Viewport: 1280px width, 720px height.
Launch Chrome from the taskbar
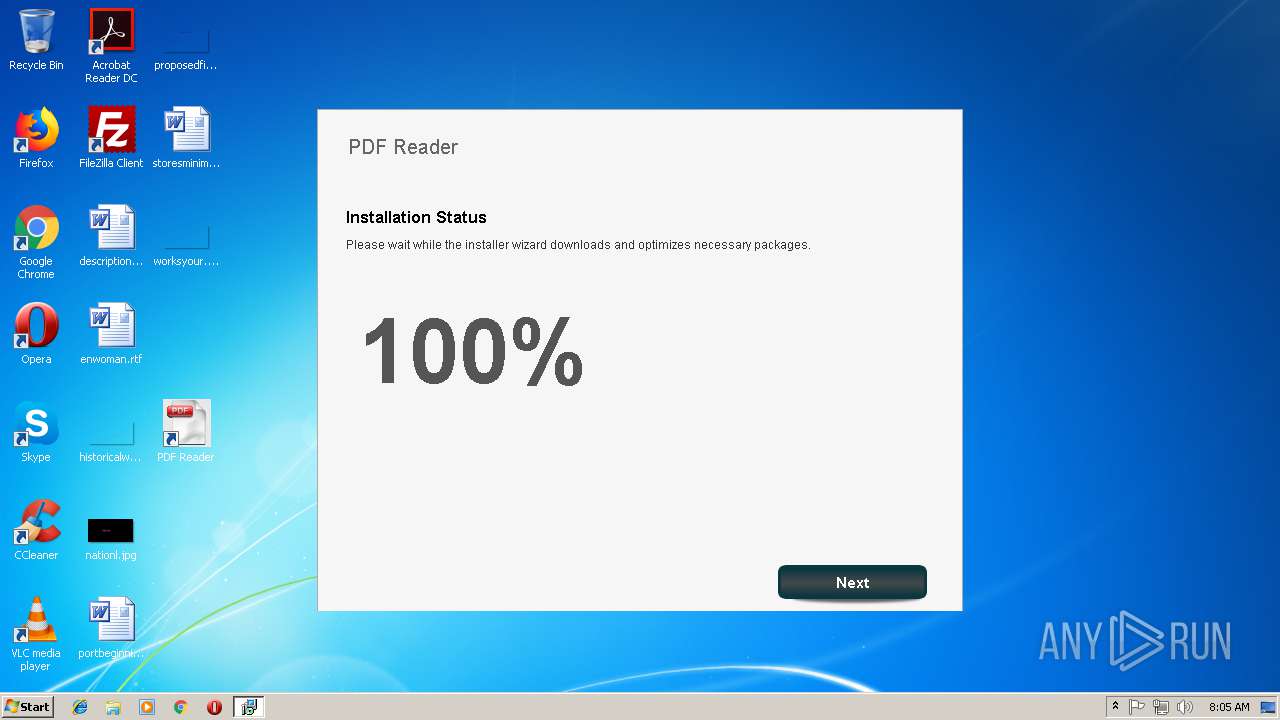[180, 707]
